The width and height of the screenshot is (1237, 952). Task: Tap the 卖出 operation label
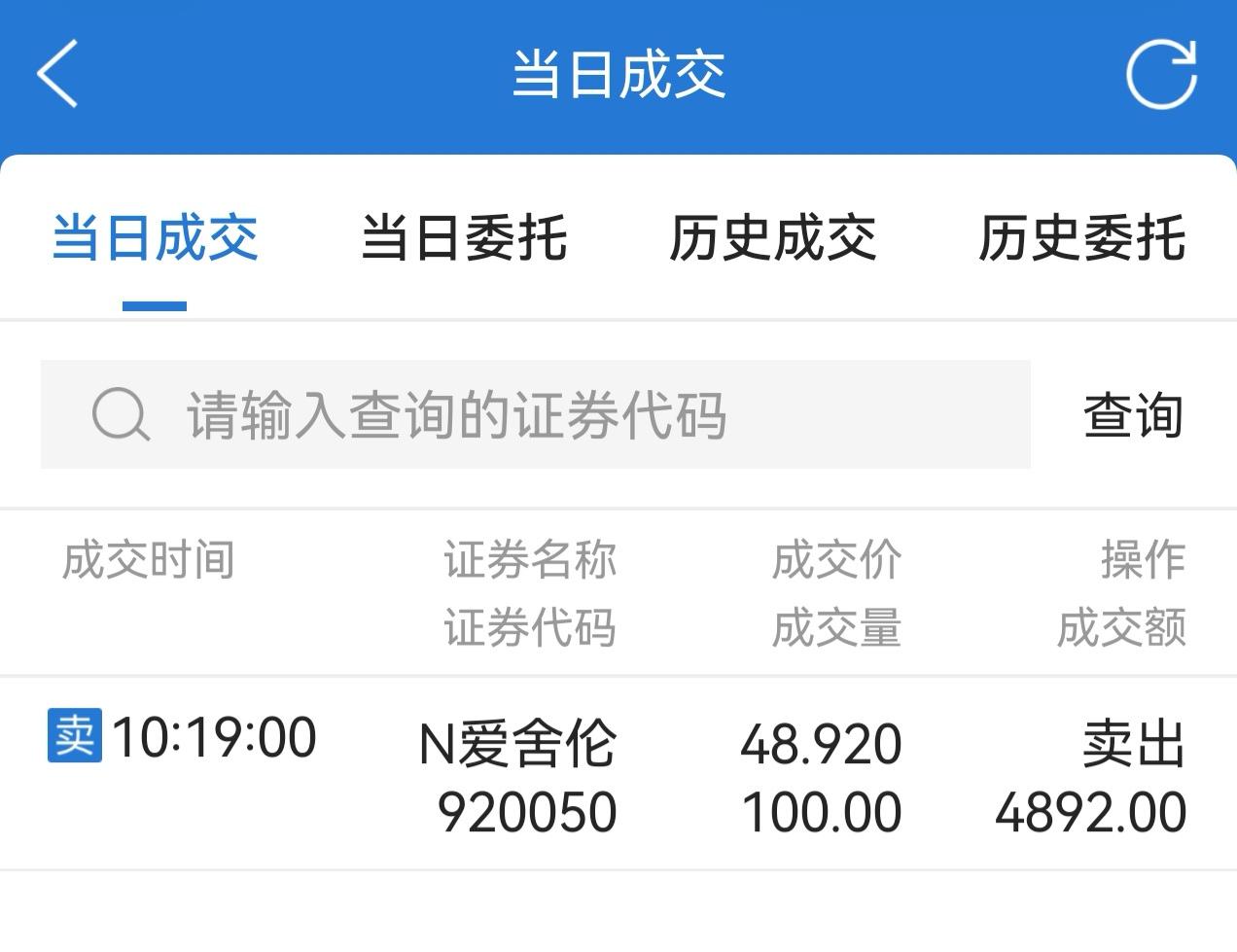[1135, 744]
